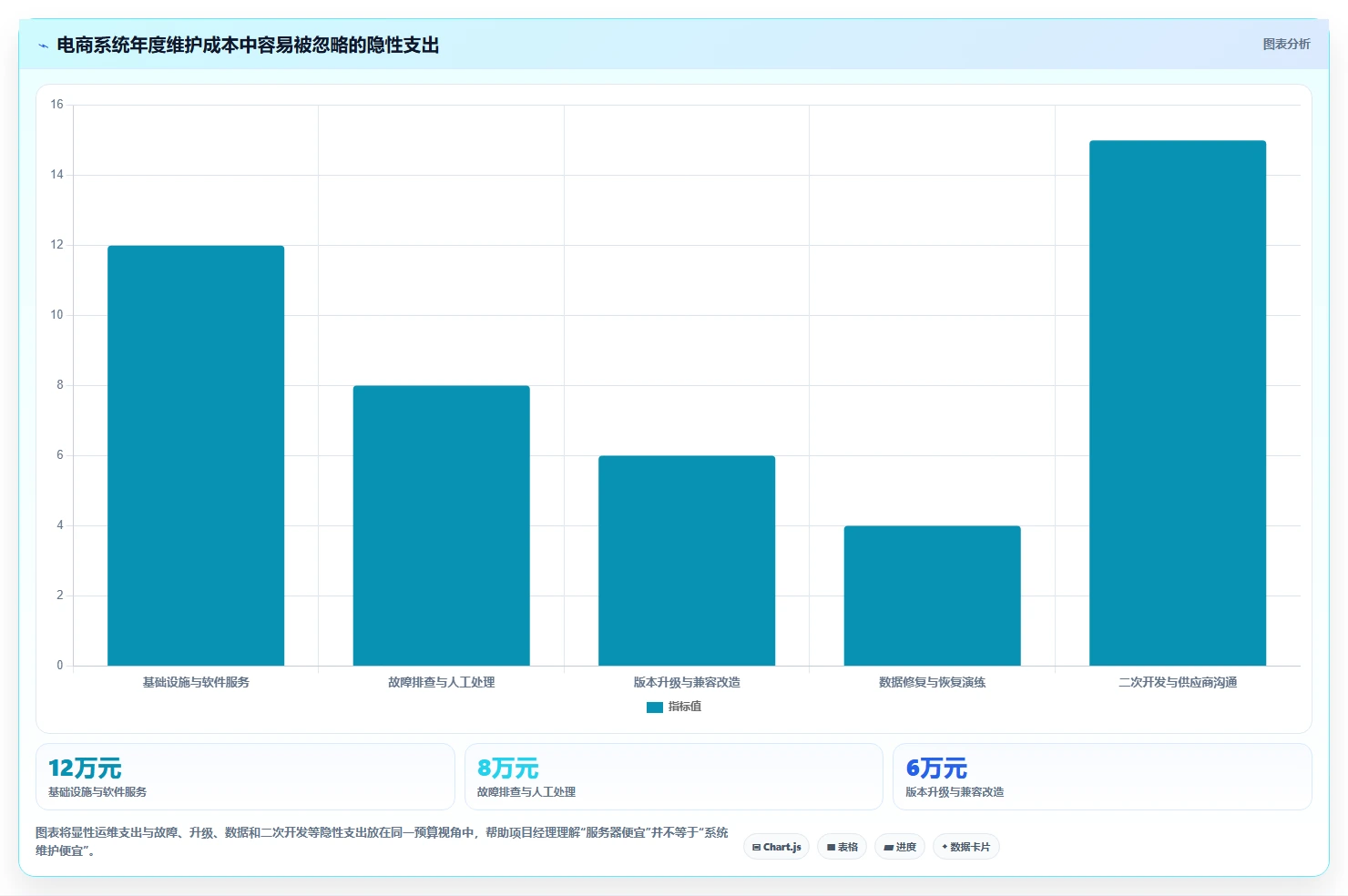Click y-axis tick label 10
This screenshot has height=896, width=1348.
click(x=57, y=315)
